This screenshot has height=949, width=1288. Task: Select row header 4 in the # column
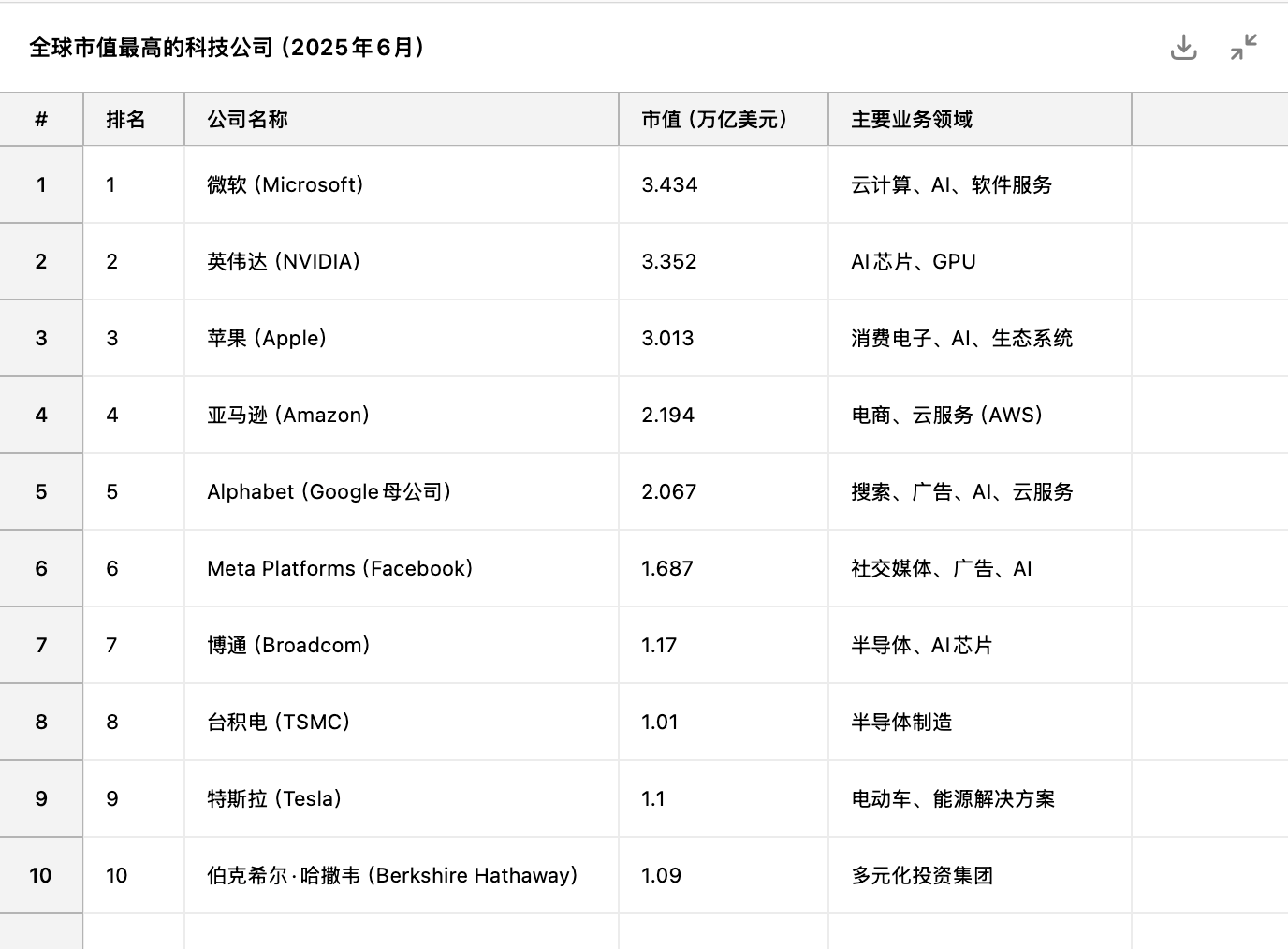(x=41, y=415)
